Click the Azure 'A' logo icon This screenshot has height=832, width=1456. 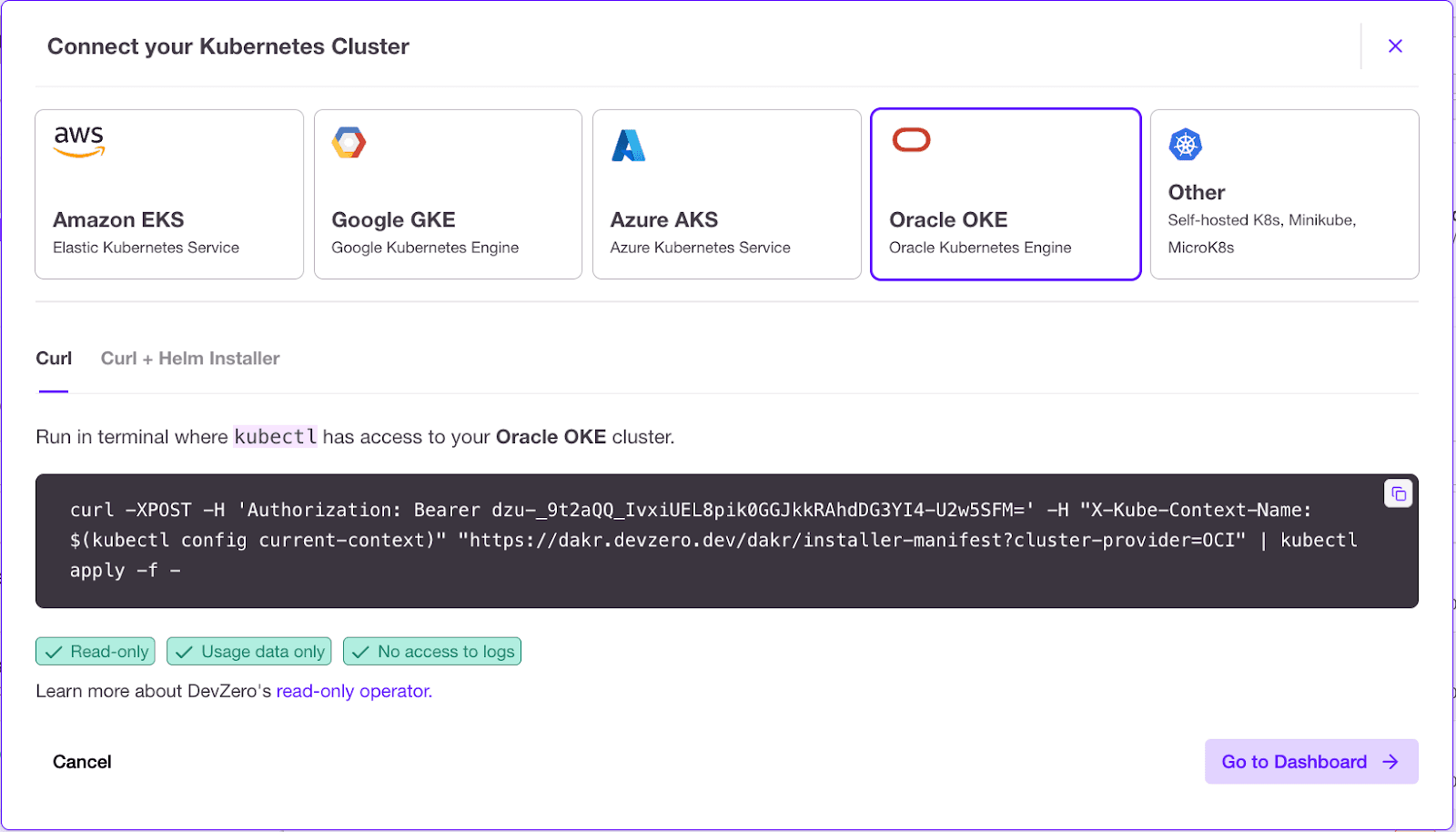click(628, 146)
